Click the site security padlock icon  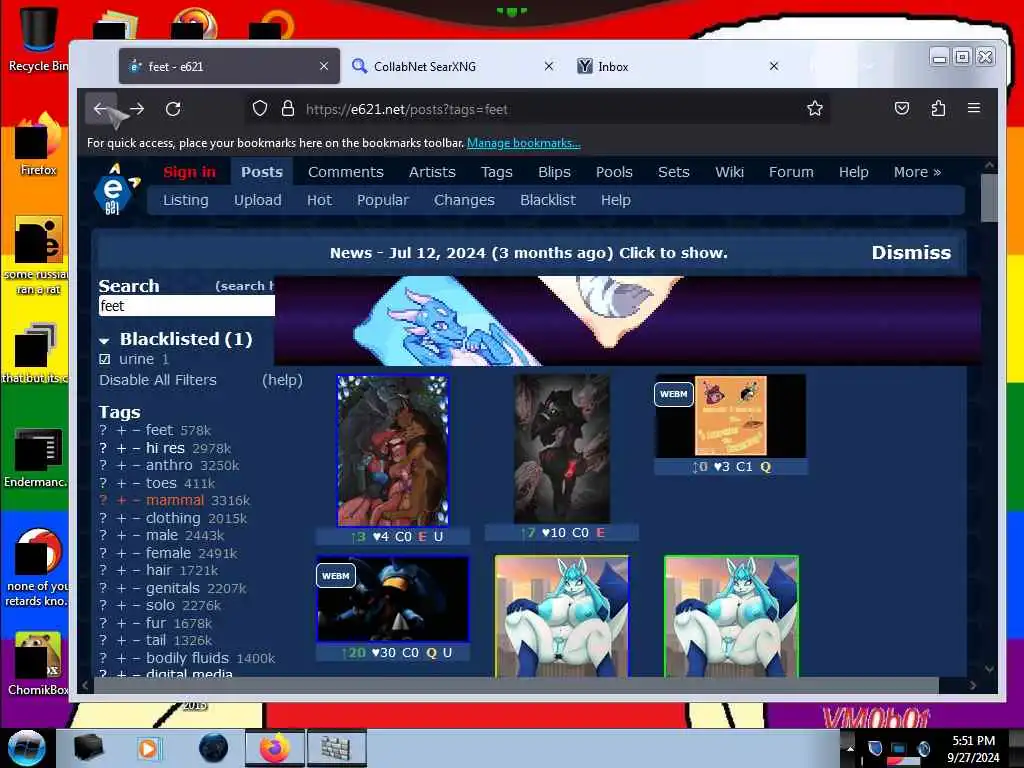[x=287, y=108]
